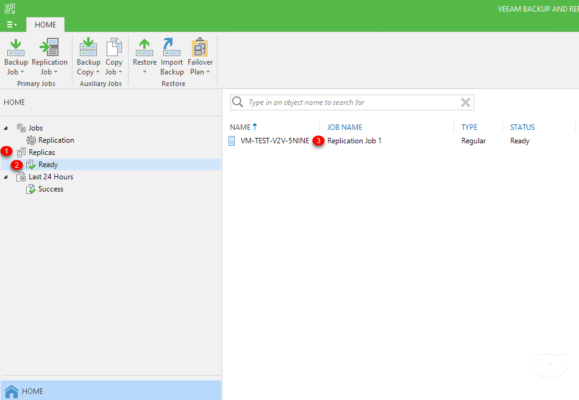Click the Failover Plan ribbon icon
579x400 pixels.
[200, 48]
